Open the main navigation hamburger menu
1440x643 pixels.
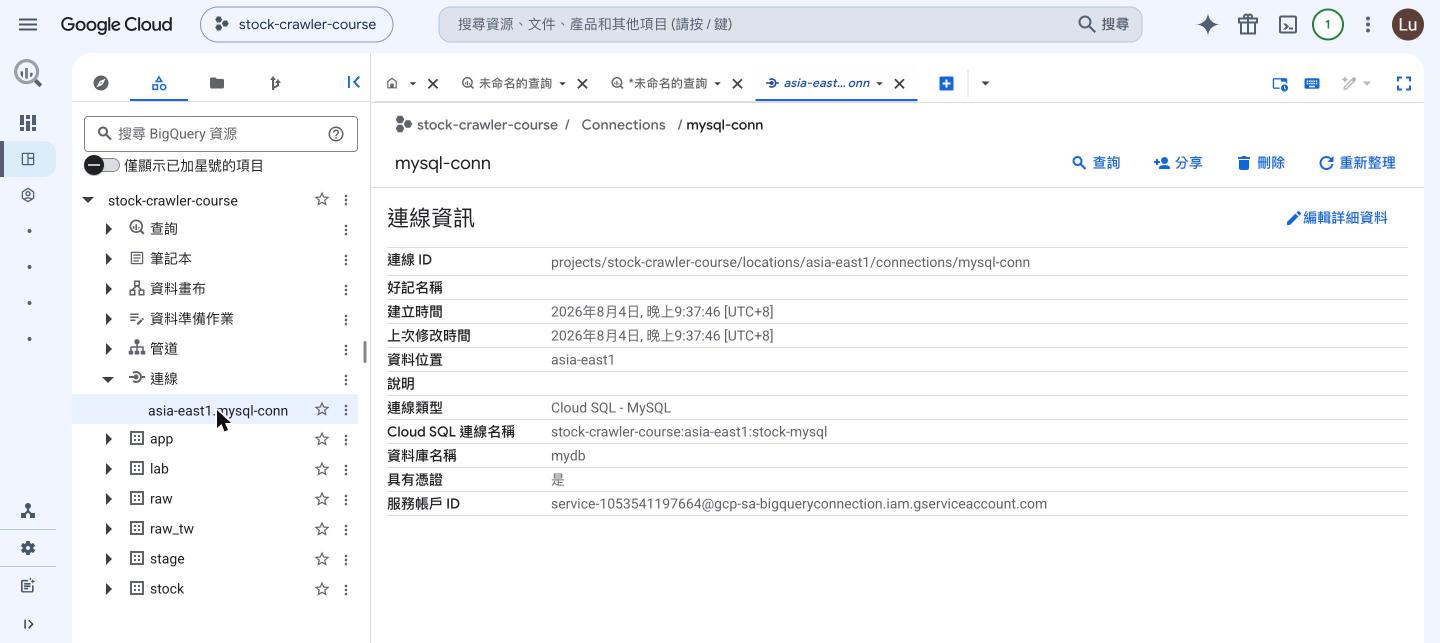28,24
